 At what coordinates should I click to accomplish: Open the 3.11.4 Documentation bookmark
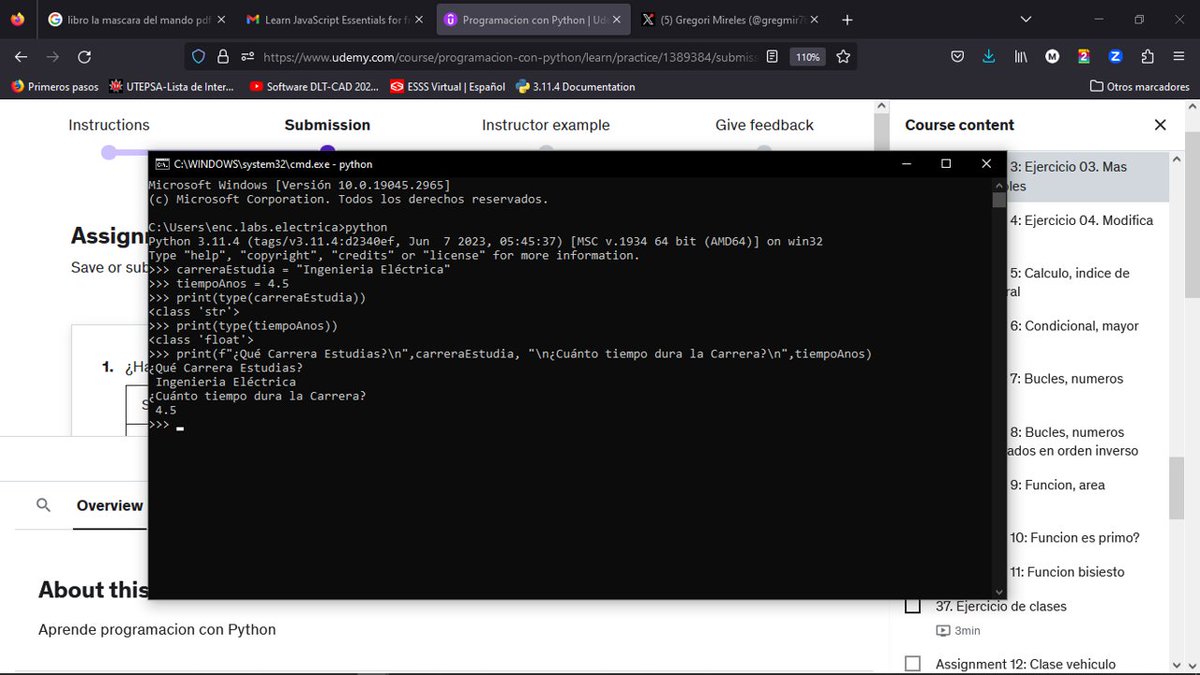[x=575, y=87]
